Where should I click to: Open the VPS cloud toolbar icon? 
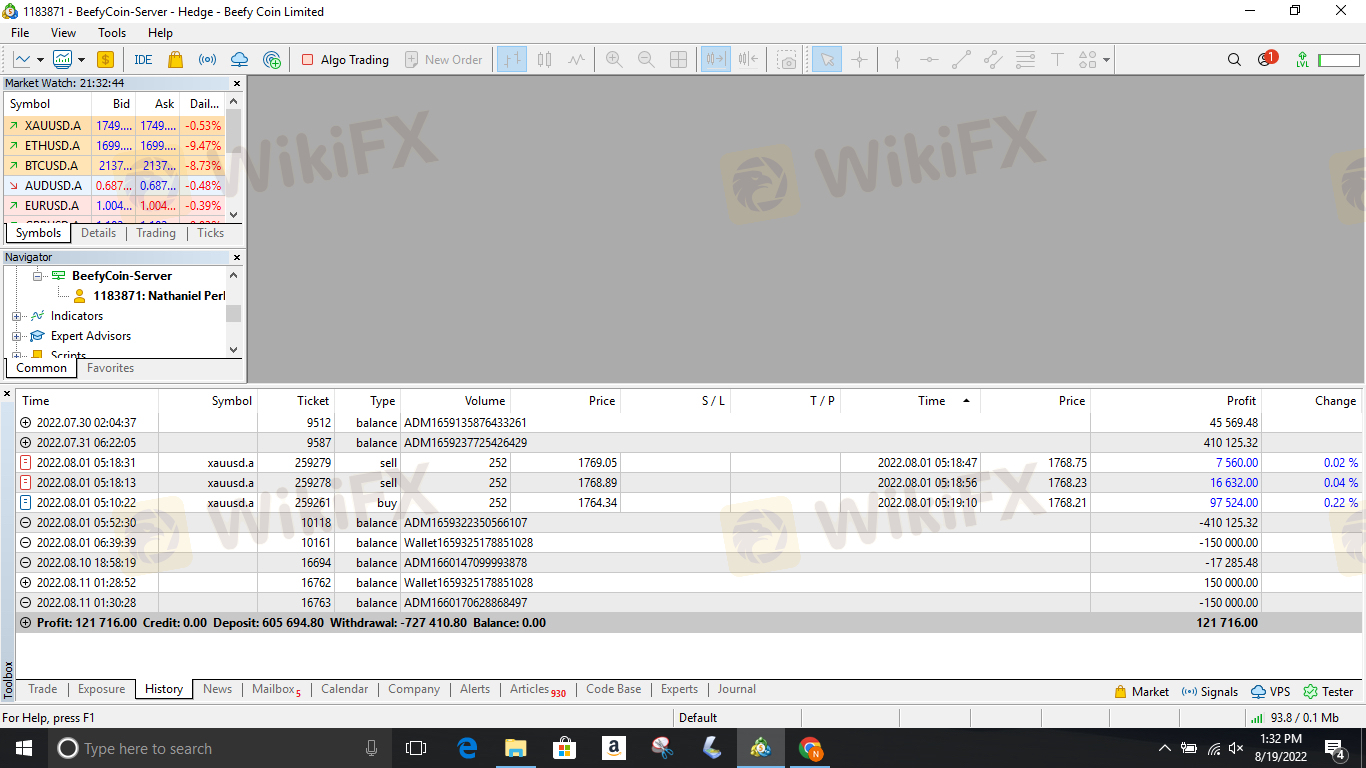[240, 60]
